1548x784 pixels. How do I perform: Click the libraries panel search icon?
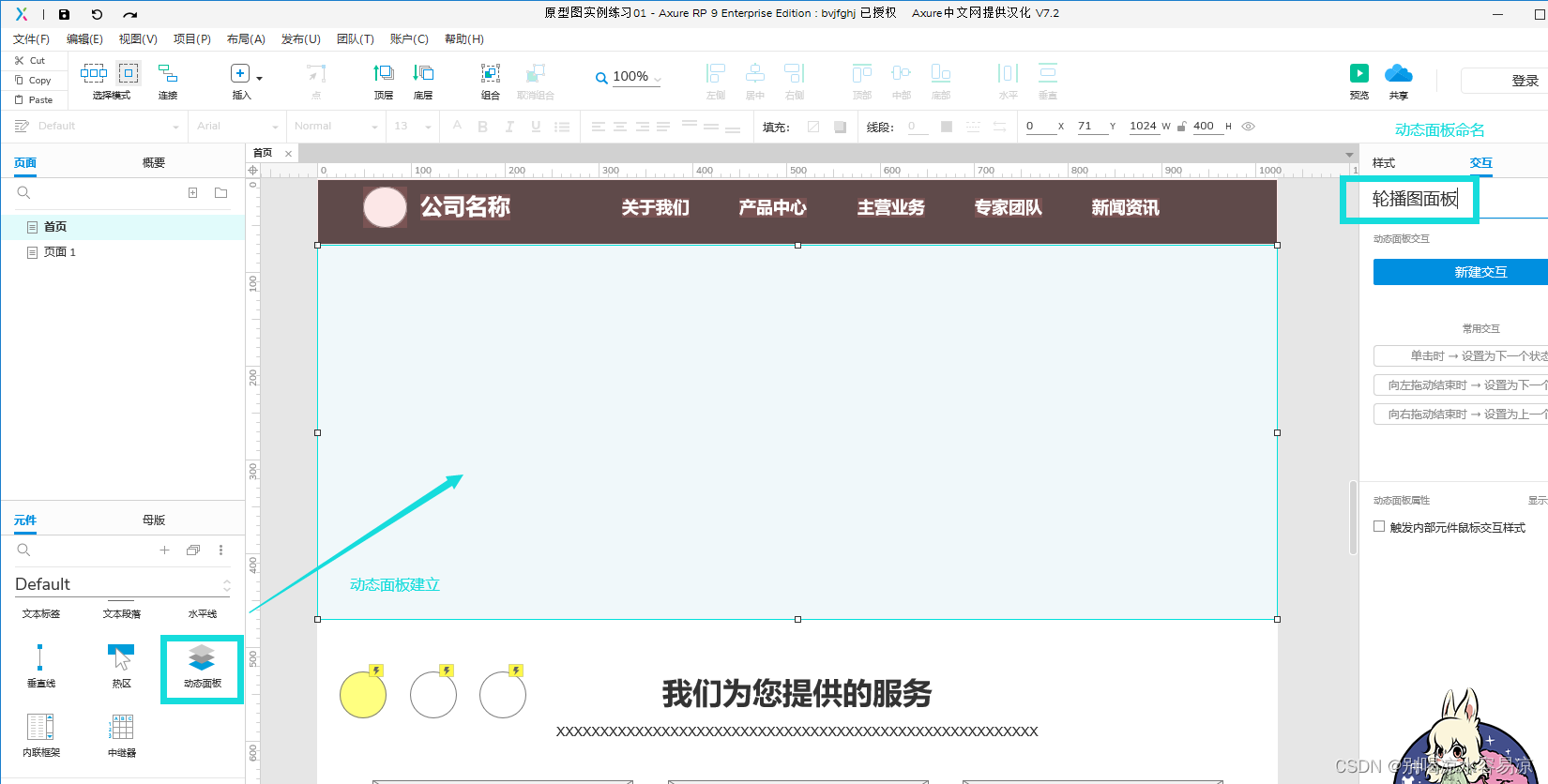pyautogui.click(x=24, y=550)
